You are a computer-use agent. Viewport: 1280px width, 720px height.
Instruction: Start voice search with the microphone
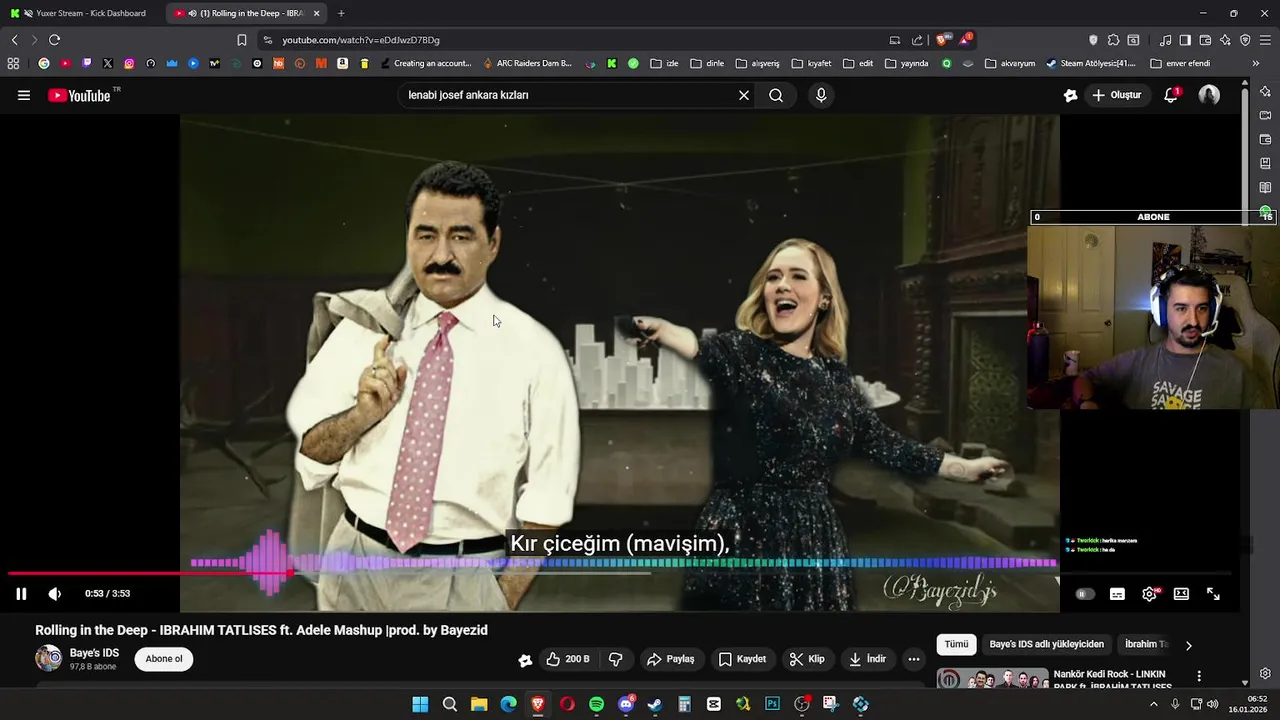point(821,95)
